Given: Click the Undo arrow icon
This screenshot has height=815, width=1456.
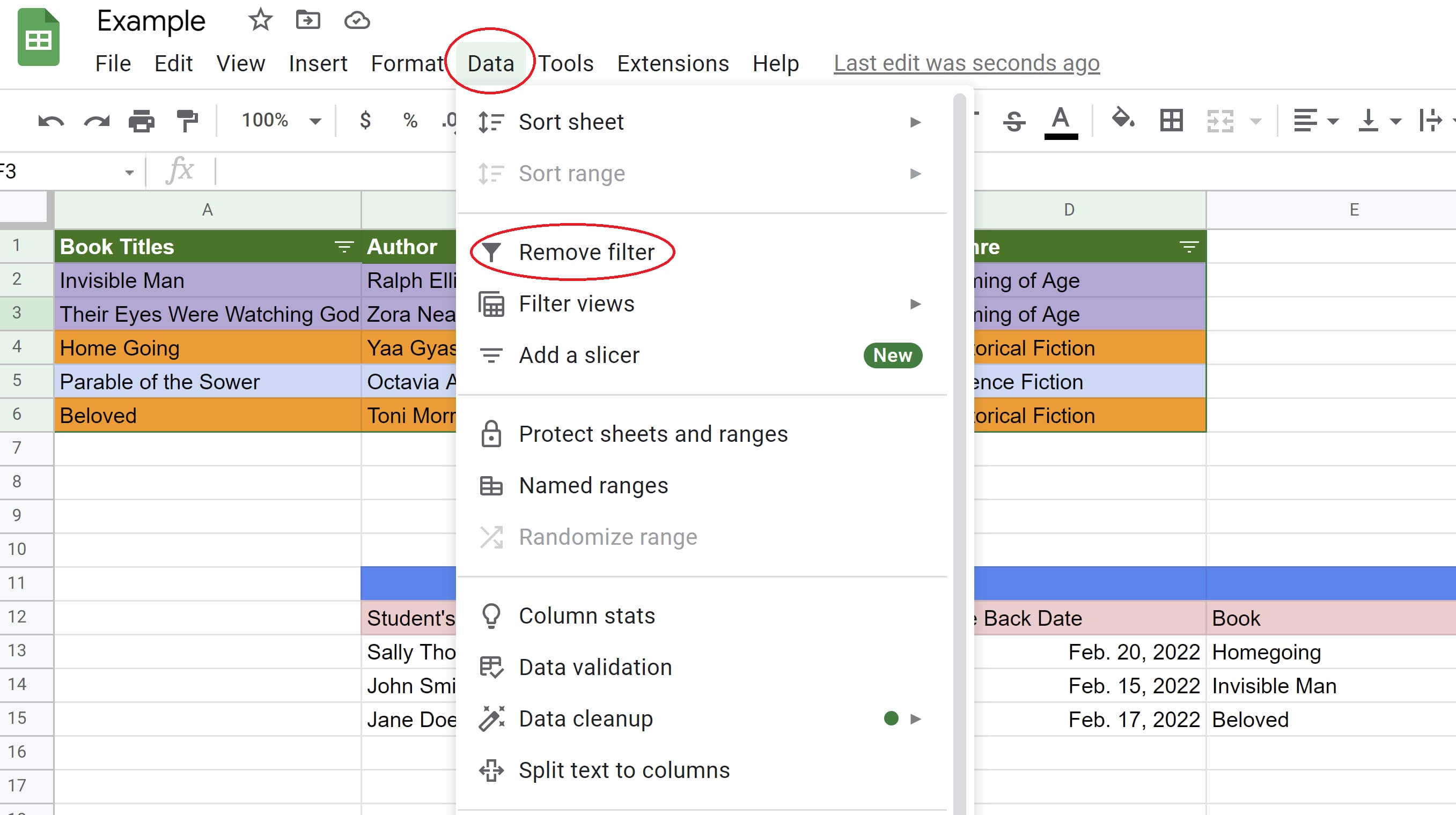Looking at the screenshot, I should [x=50, y=121].
